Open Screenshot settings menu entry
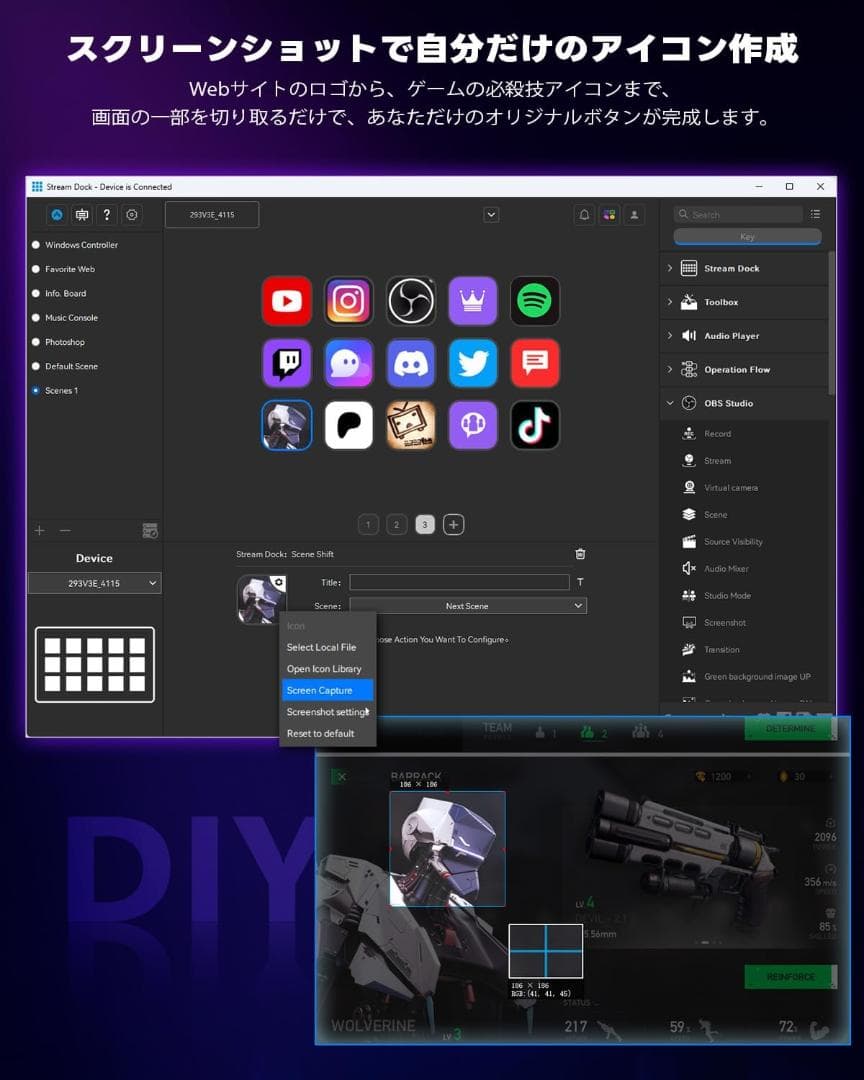This screenshot has width=864, height=1080. coord(329,712)
